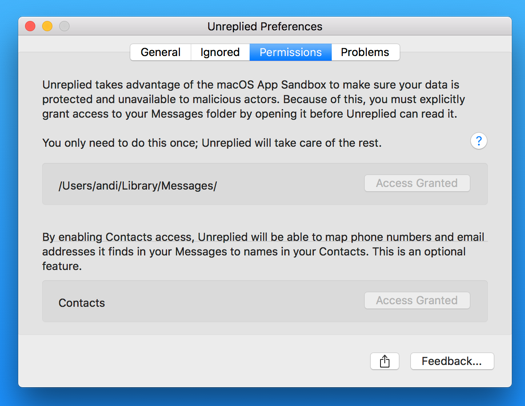Switch to the General tab

click(160, 52)
